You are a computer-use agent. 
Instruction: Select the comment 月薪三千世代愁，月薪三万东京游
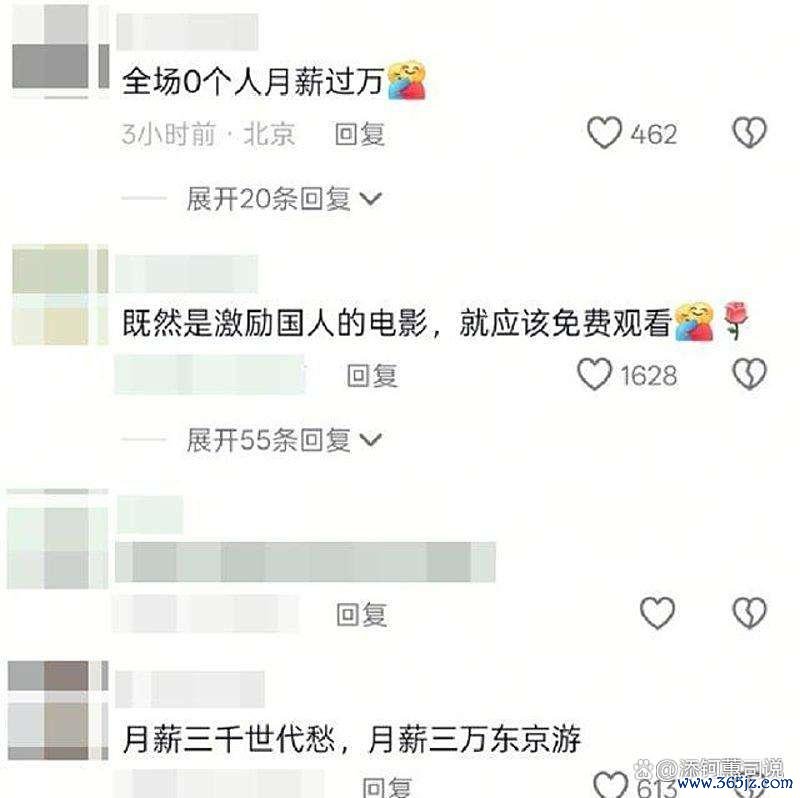coord(352,739)
